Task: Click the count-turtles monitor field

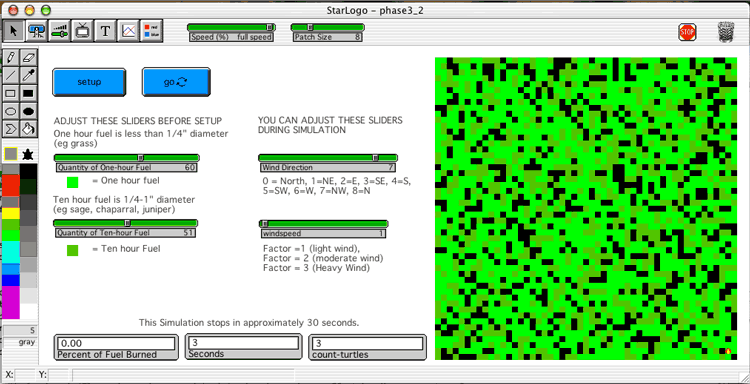Action: 368,343
